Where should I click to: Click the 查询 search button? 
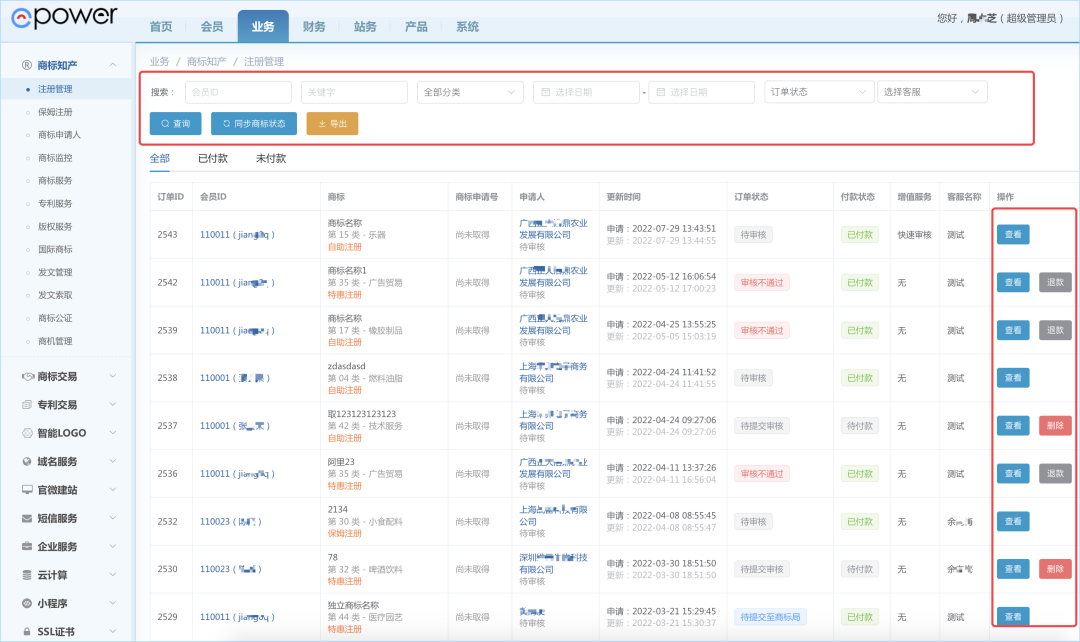[x=176, y=123]
